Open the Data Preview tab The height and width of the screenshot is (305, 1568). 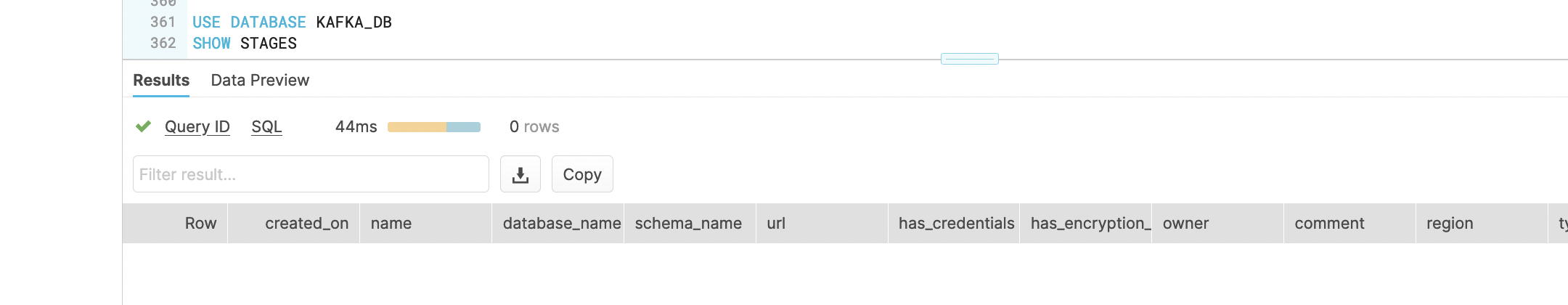click(x=260, y=80)
